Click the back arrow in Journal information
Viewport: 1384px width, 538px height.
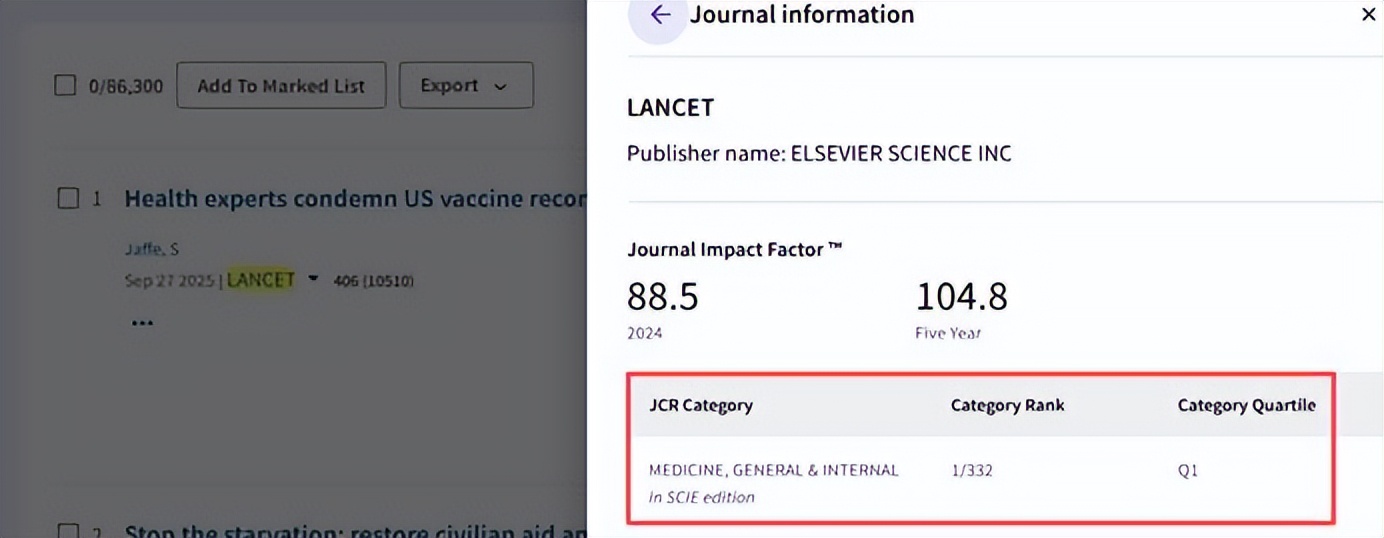tap(659, 15)
